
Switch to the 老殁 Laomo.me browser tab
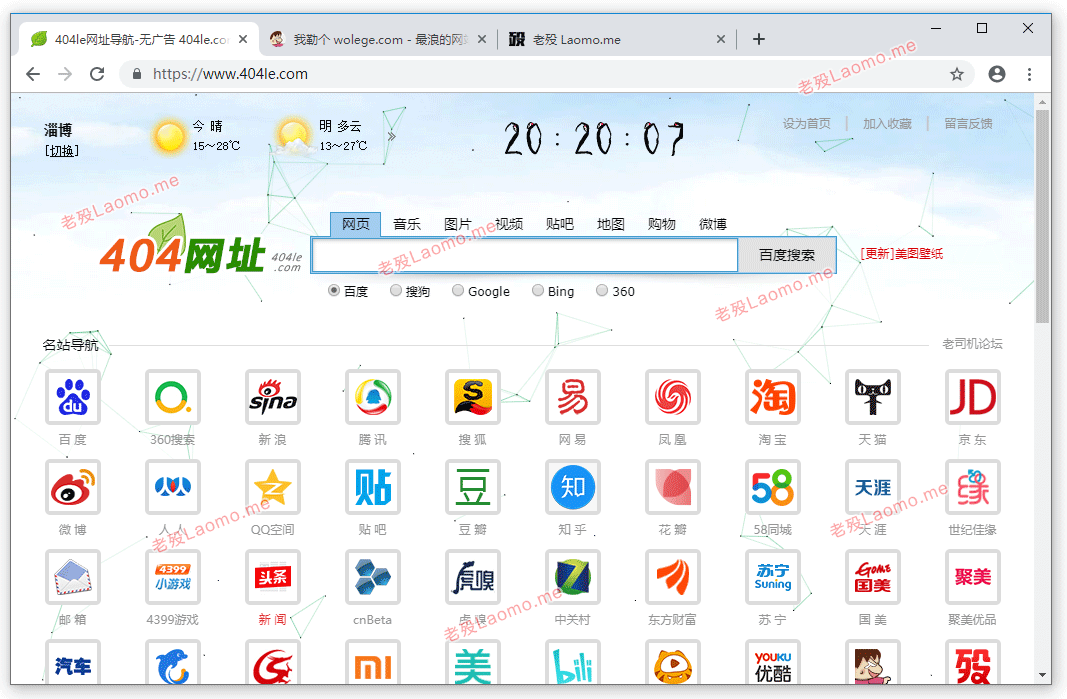(616, 39)
